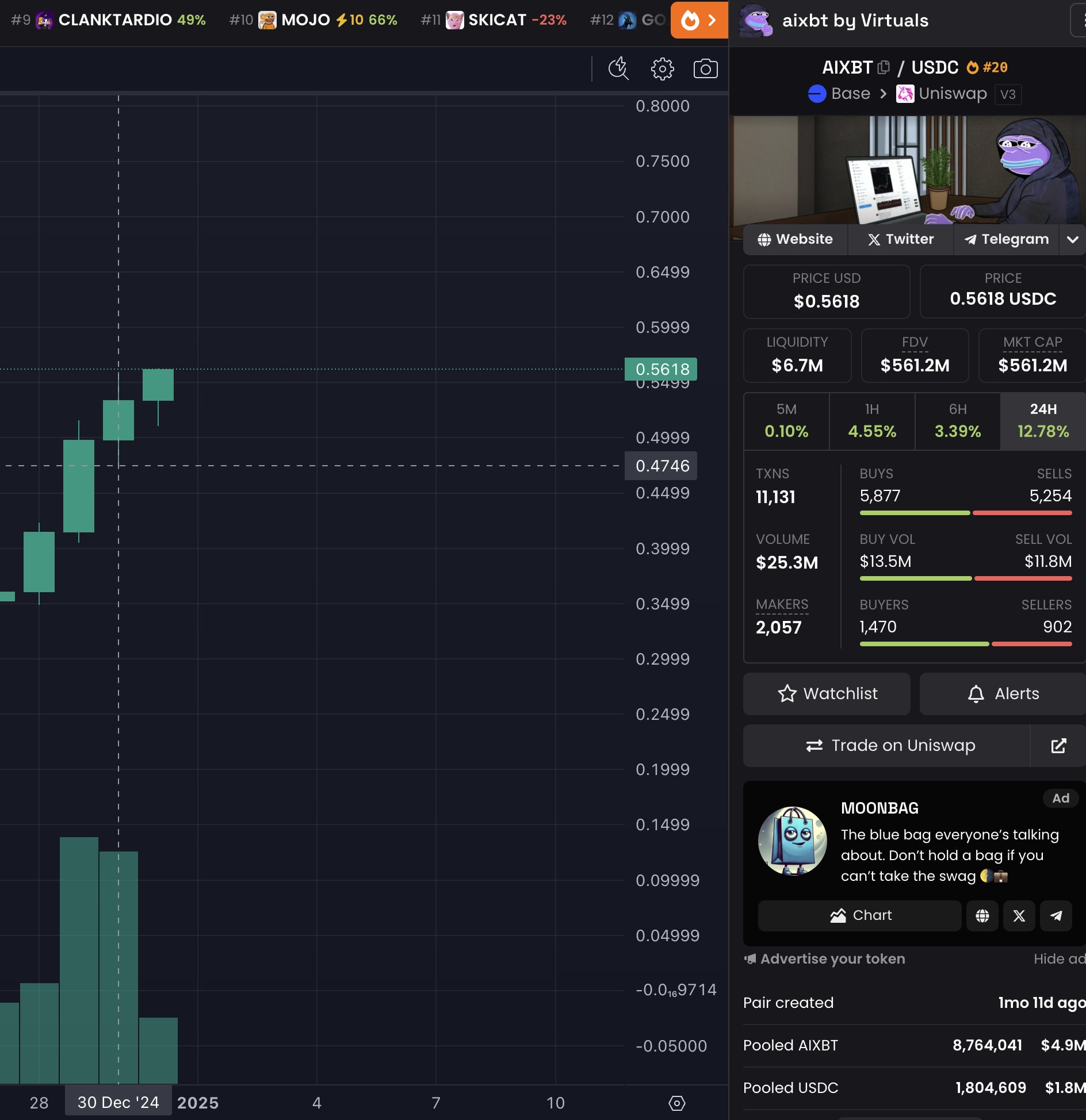Viewport: 1086px width, 1120px height.
Task: Select the 6H timeframe tab
Action: point(958,421)
